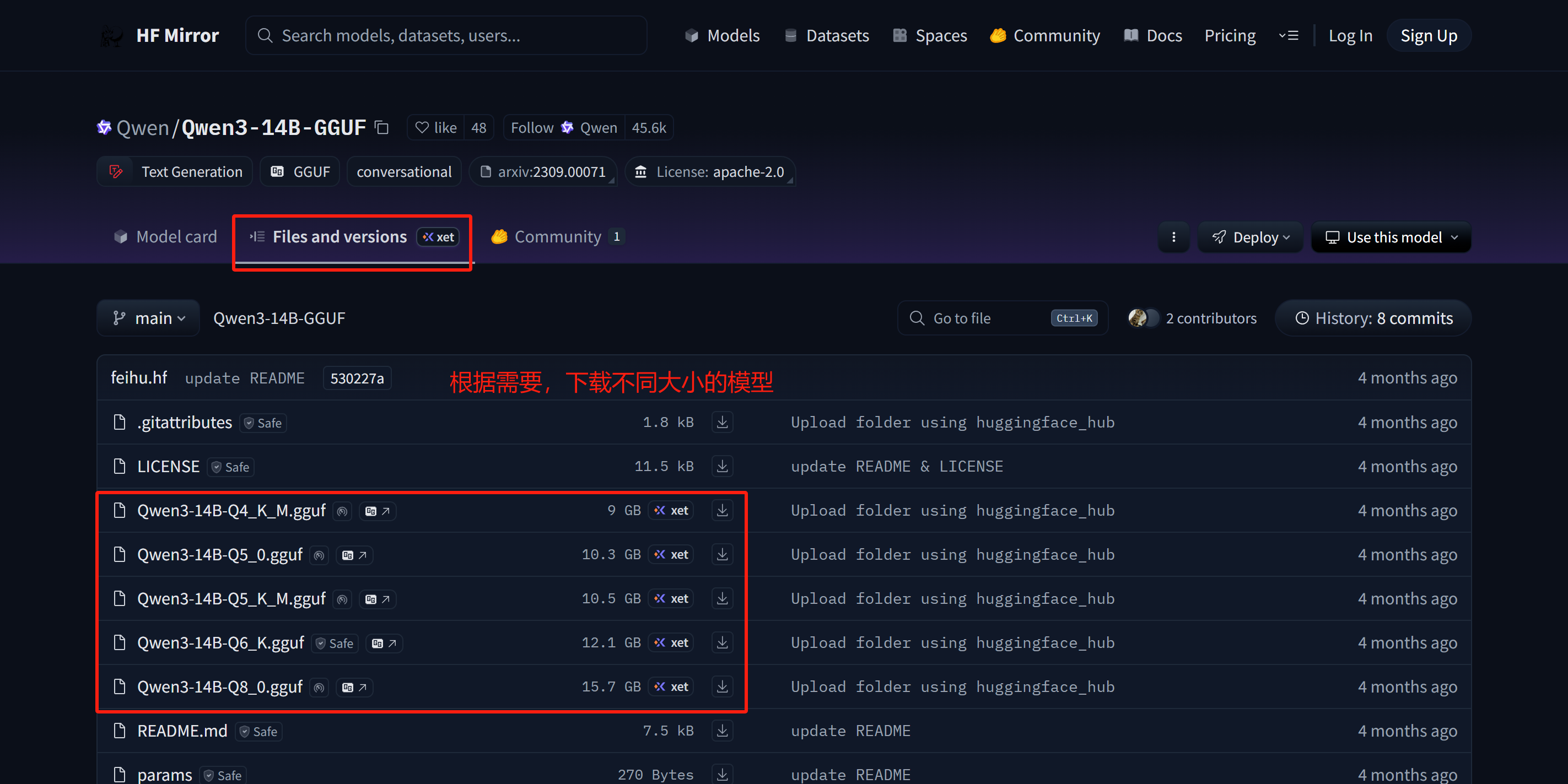Download the README.md file
Image resolution: width=1568 pixels, height=784 pixels.
(x=722, y=731)
